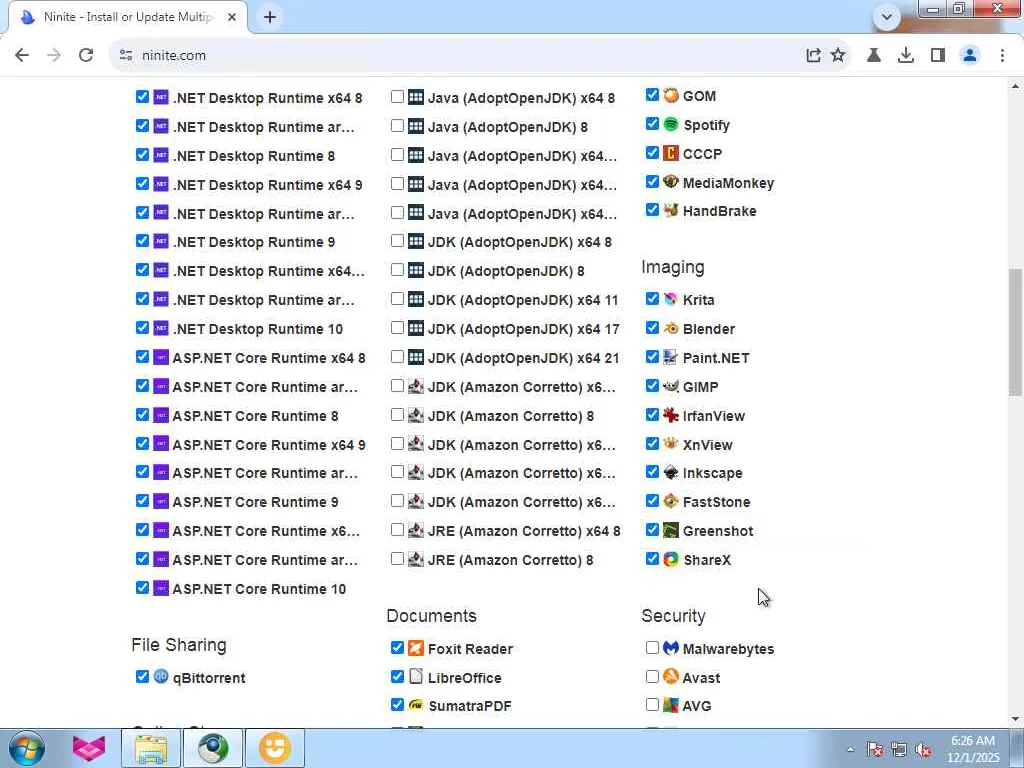The width and height of the screenshot is (1024, 768).
Task: Check JDK (AdoptOpenJDK) x64 17 checkbox
Action: coord(397,327)
